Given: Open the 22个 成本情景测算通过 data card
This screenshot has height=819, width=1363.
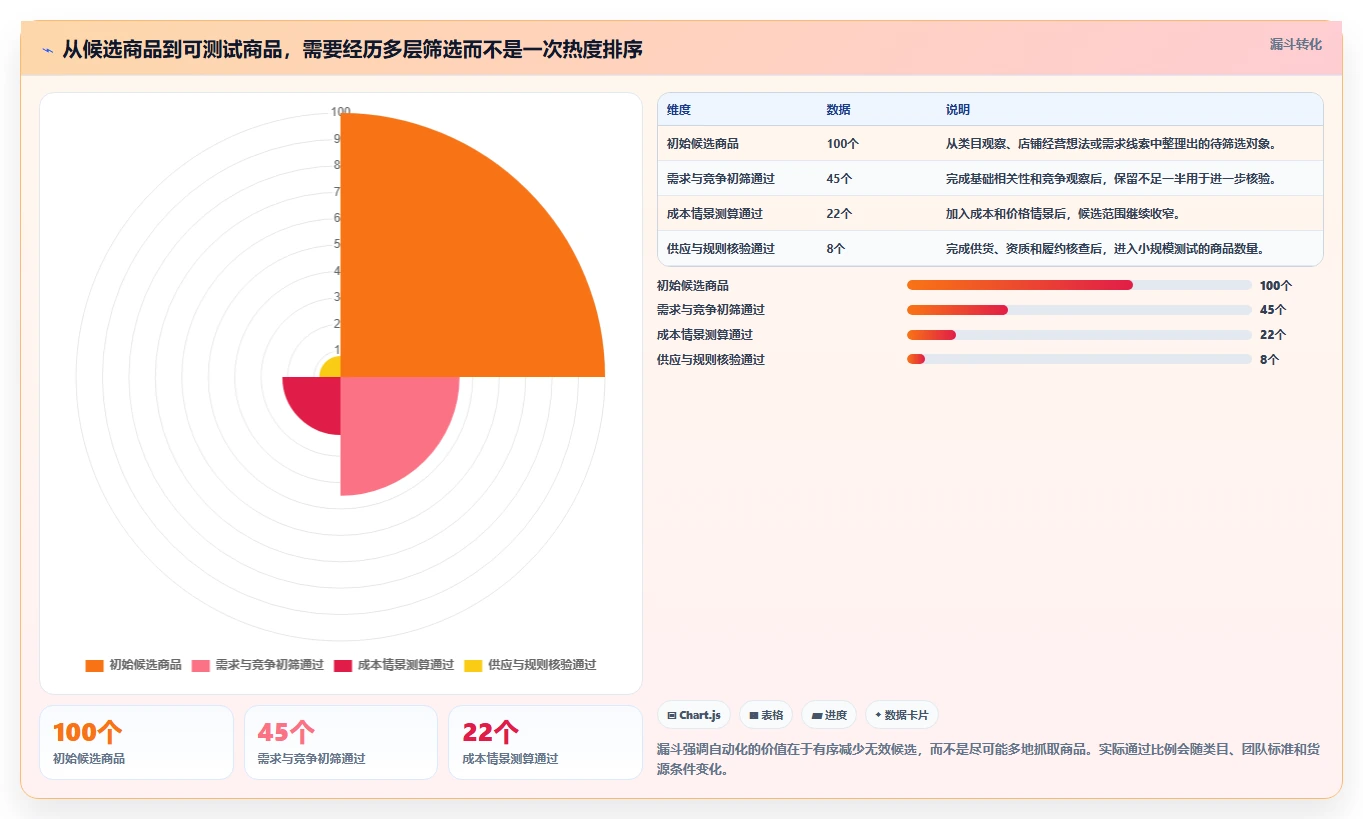Looking at the screenshot, I should (545, 742).
